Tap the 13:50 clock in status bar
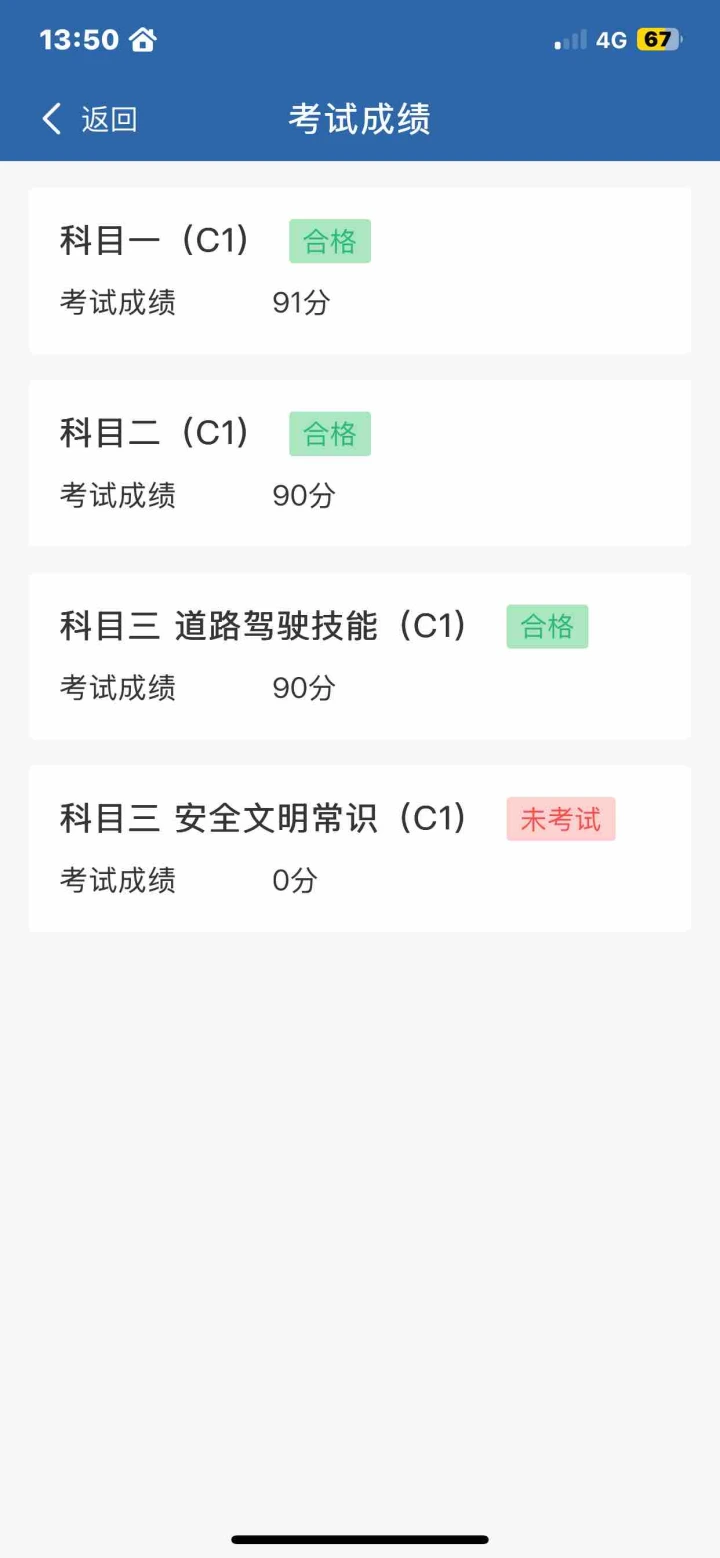This screenshot has width=720, height=1558. (x=79, y=40)
